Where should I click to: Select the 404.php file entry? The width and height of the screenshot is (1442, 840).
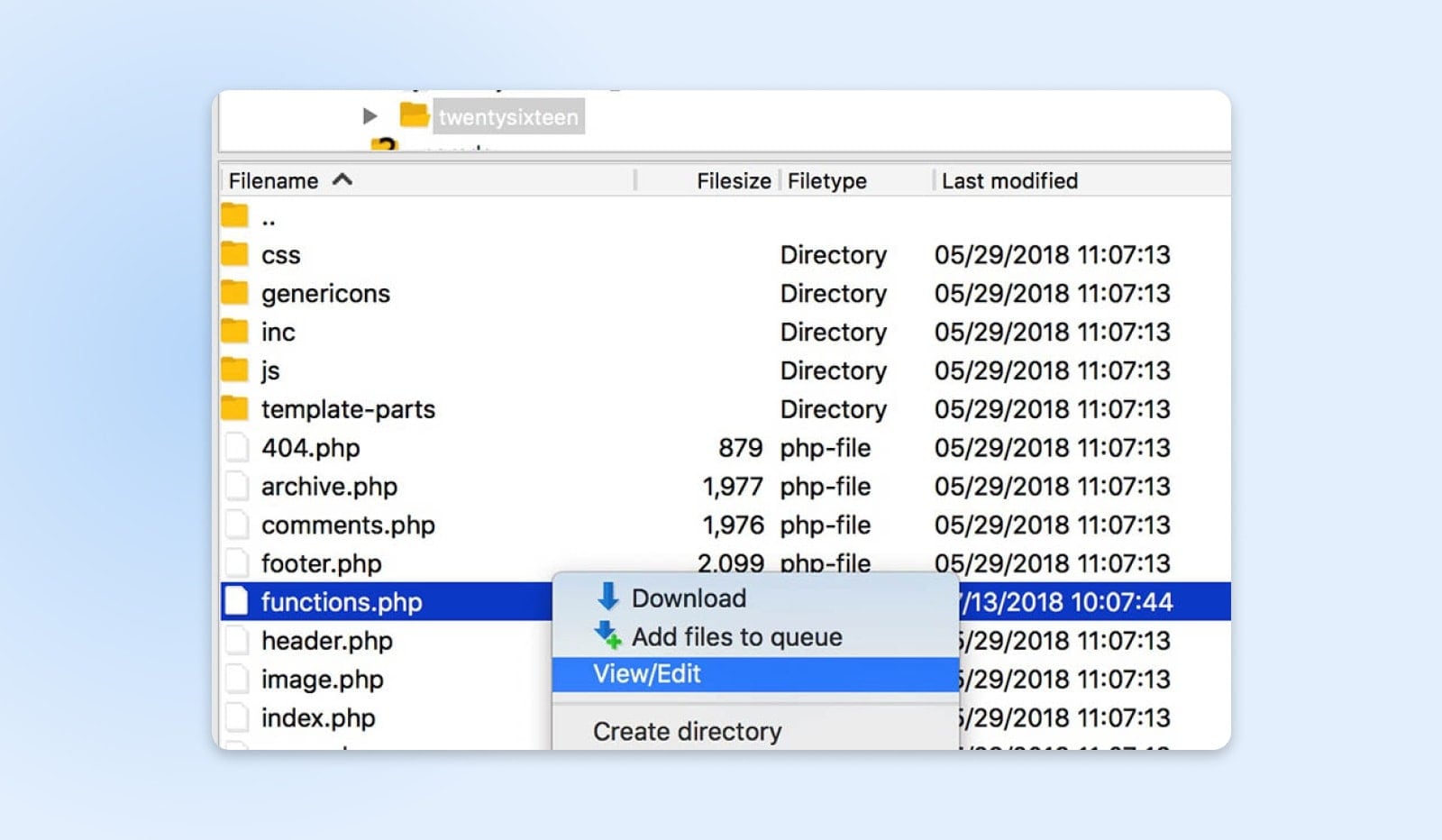[x=310, y=448]
